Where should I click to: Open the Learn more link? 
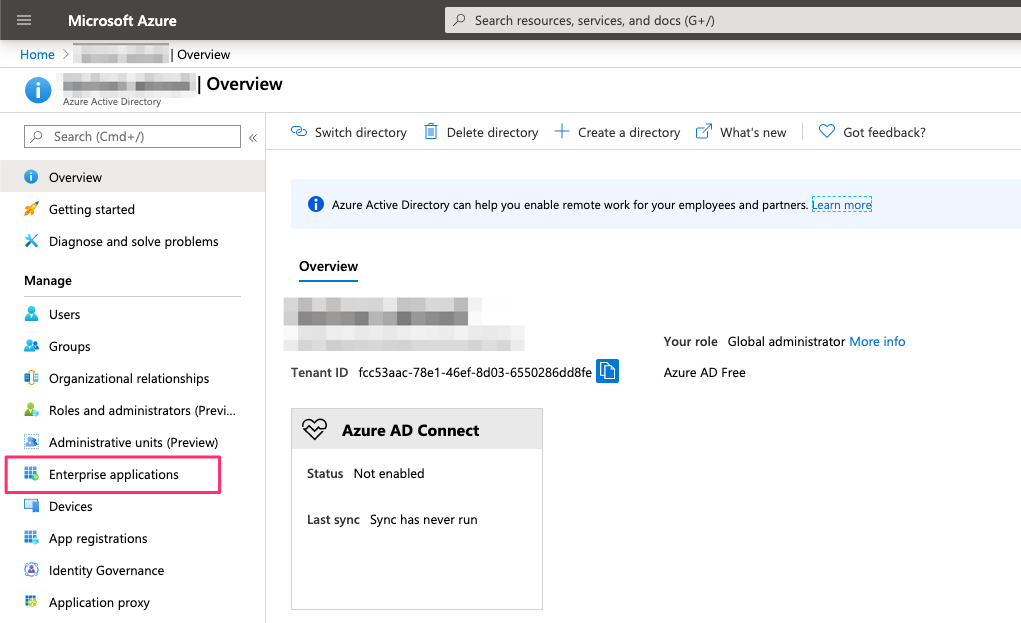tap(841, 205)
